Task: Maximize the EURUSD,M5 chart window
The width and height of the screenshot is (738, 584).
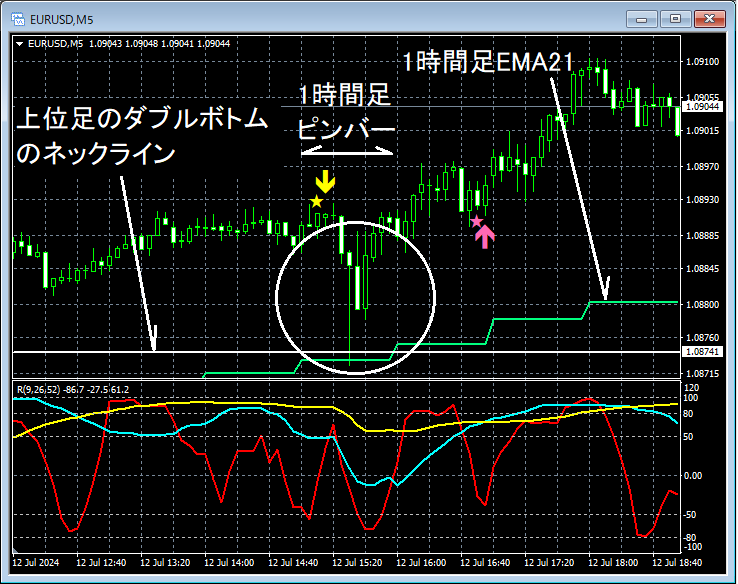Action: [x=675, y=19]
